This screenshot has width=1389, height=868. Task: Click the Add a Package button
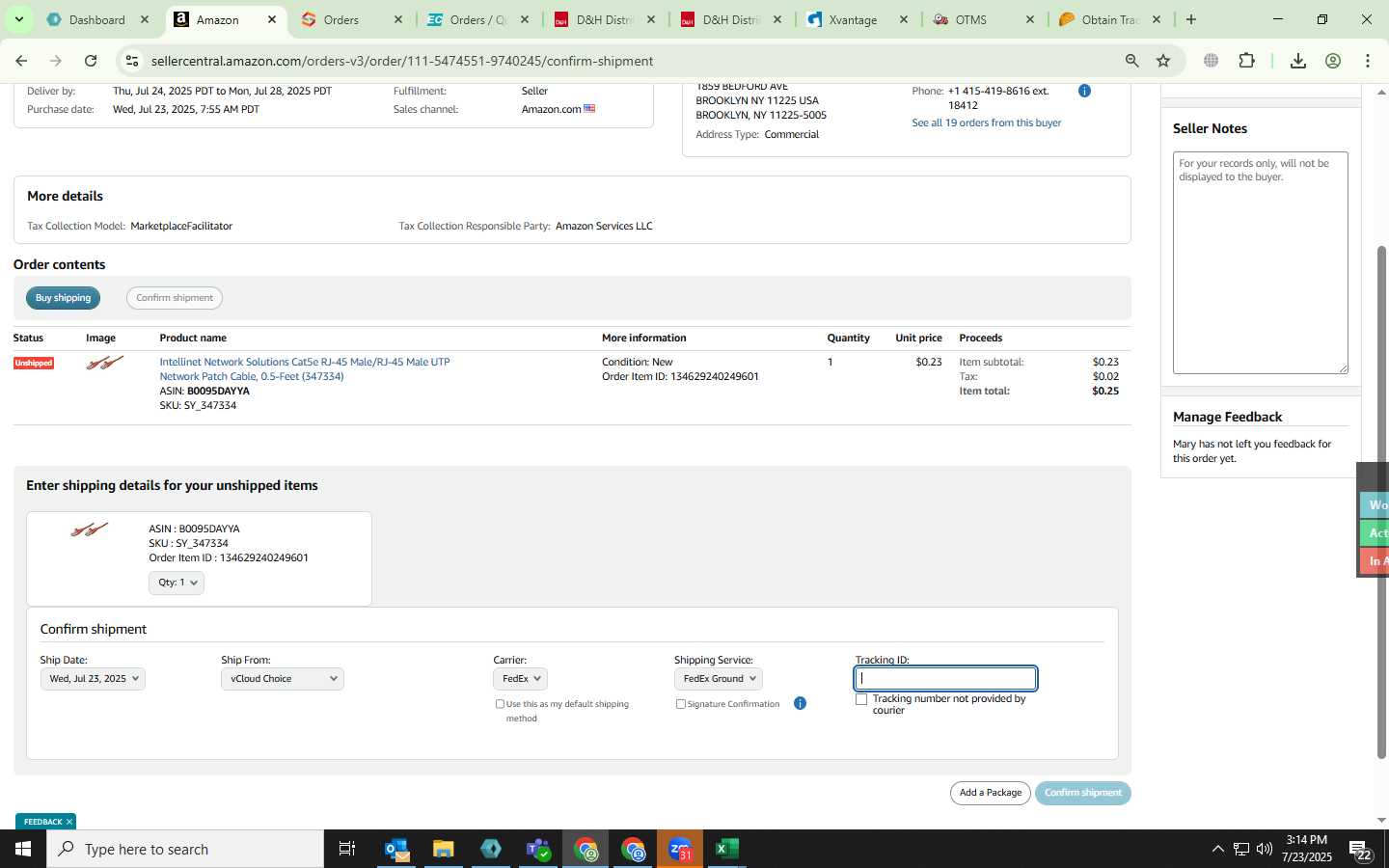point(991,793)
